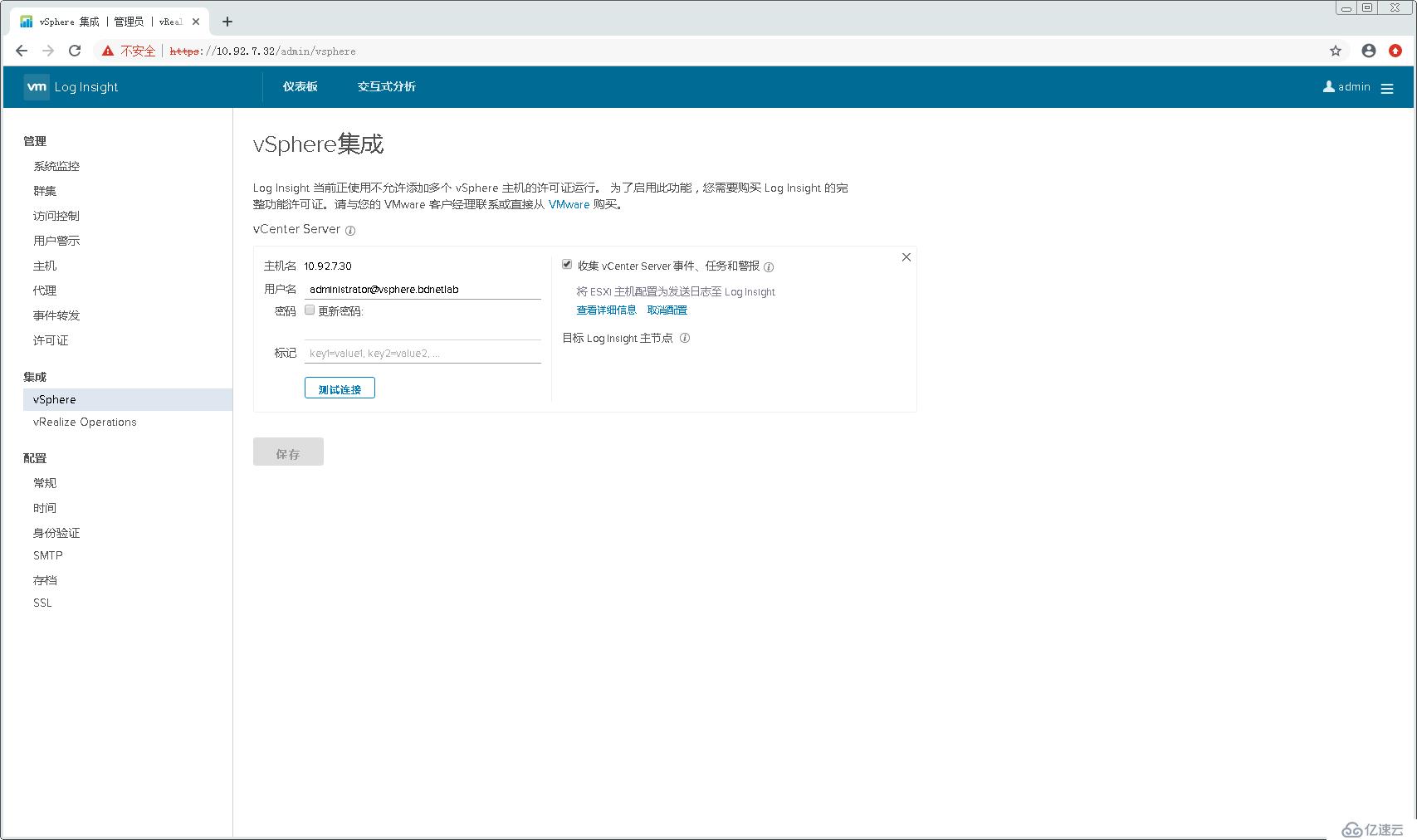Open 时间 configuration page

click(x=45, y=508)
